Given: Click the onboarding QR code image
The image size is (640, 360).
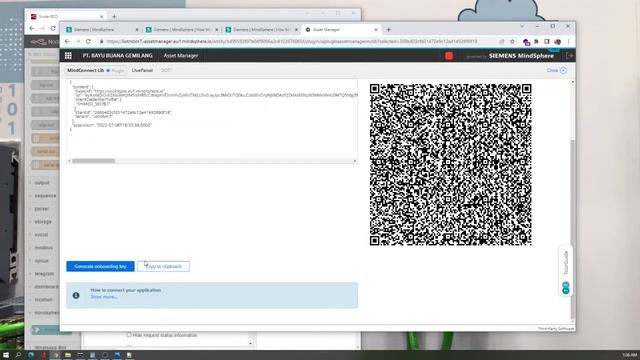Looking at the screenshot, I should coord(451,164).
